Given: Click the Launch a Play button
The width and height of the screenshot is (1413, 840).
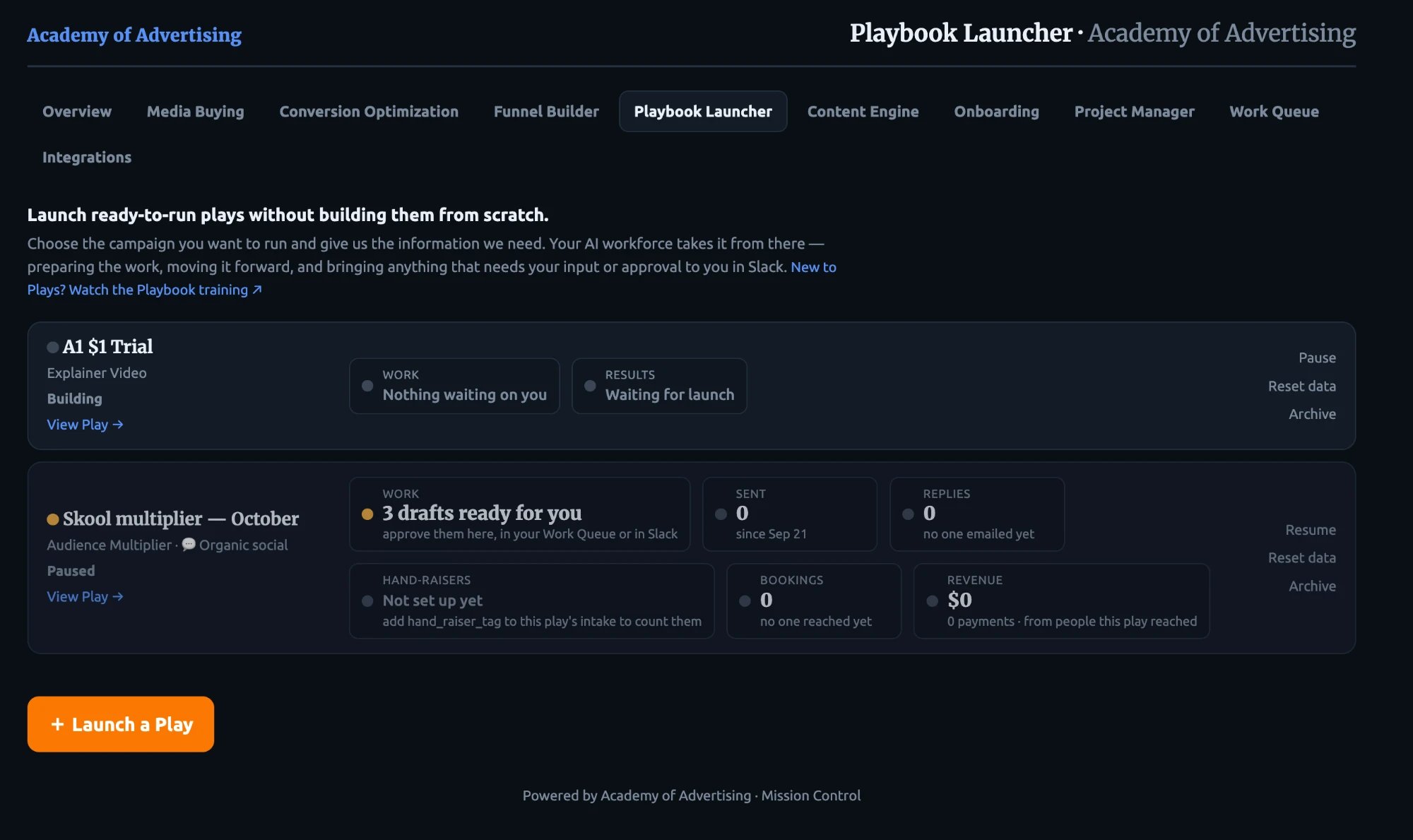Looking at the screenshot, I should coord(121,724).
